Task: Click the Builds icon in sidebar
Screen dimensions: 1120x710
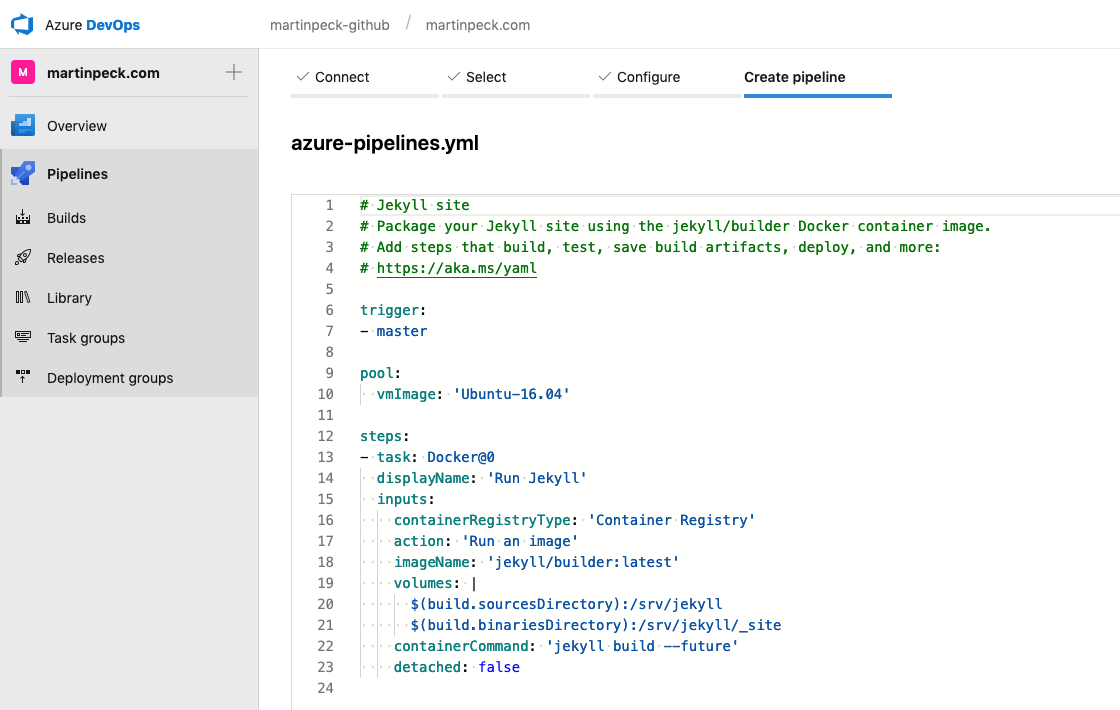Action: [x=23, y=218]
